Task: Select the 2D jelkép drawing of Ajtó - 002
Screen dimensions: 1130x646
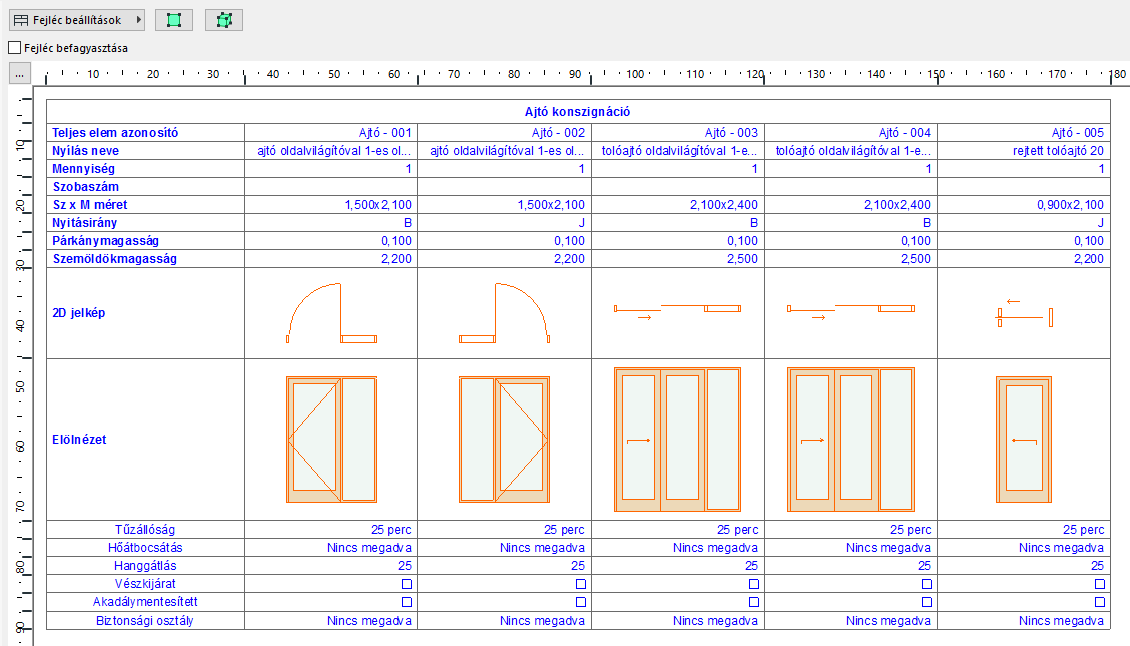Action: (504, 312)
